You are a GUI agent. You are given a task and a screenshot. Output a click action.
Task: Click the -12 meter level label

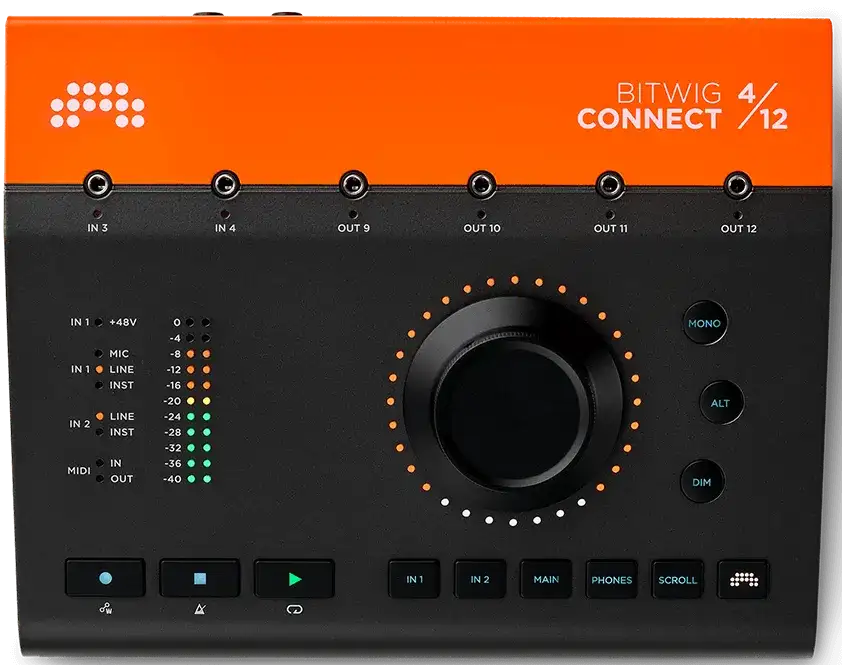(173, 370)
